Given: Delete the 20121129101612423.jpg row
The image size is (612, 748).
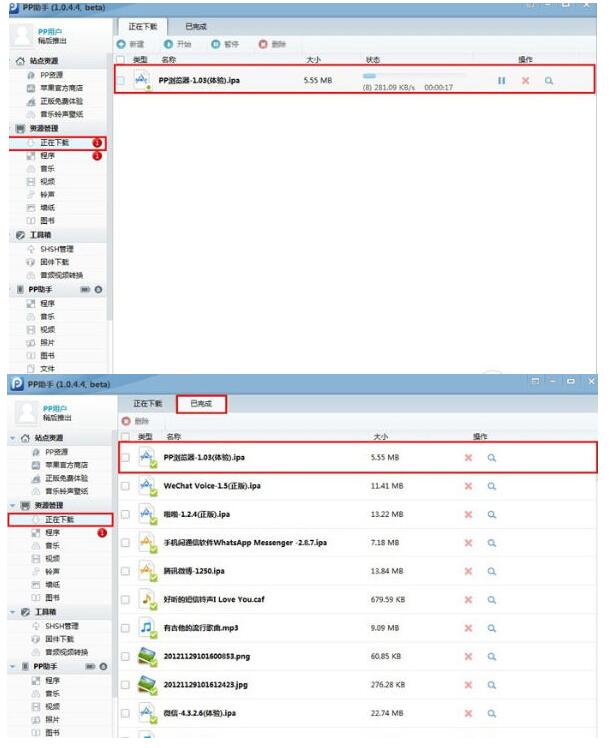Looking at the screenshot, I should [468, 685].
